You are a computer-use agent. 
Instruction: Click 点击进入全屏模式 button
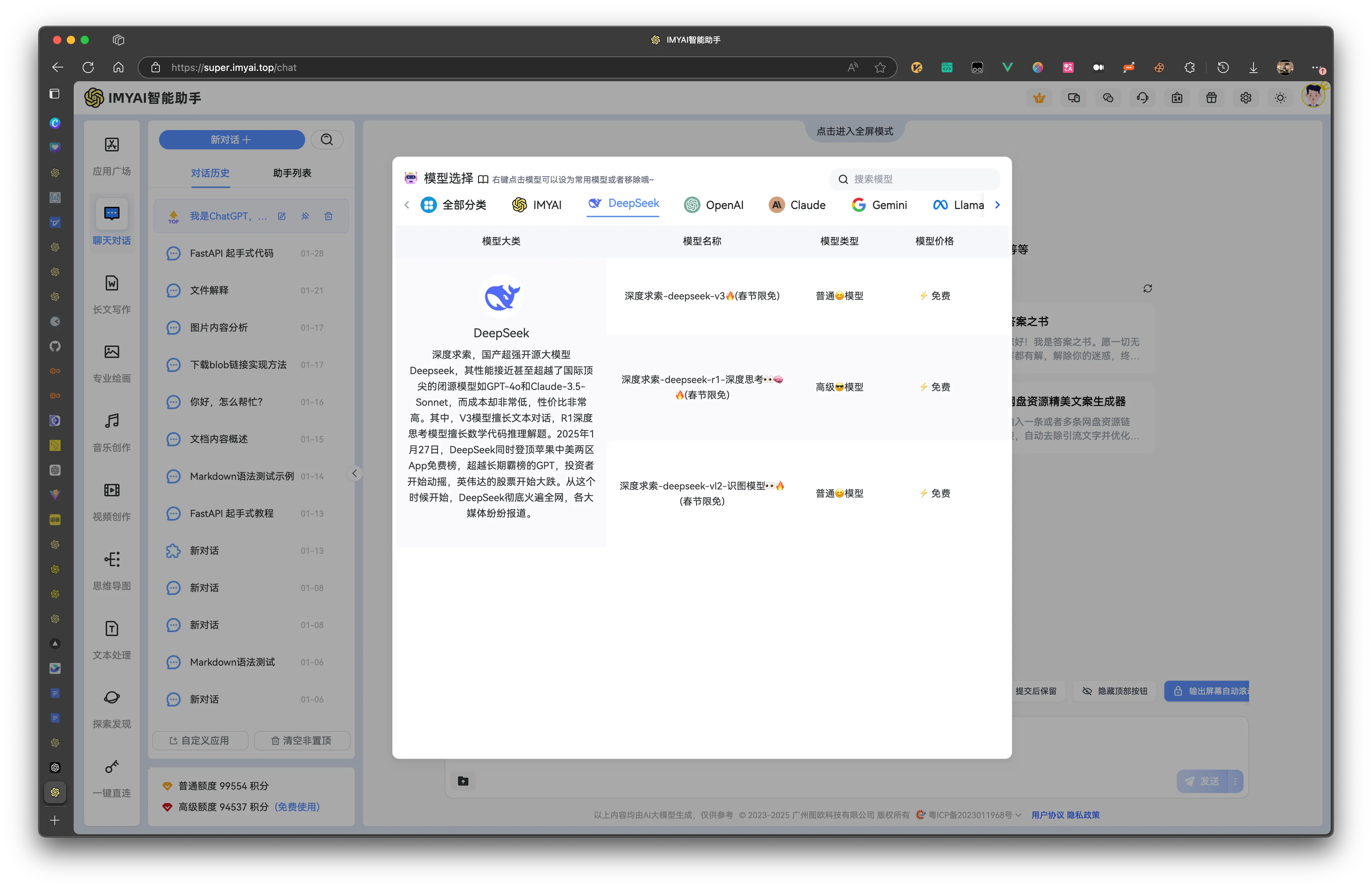854,131
